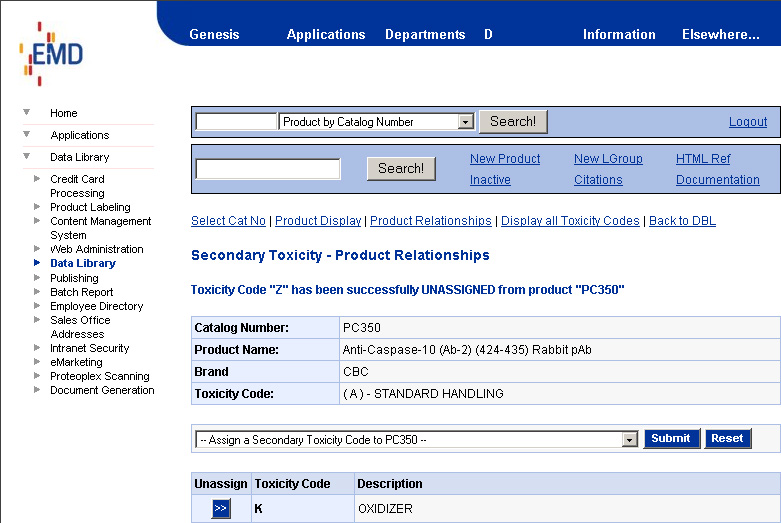Click the unassign arrow button for code K
781x523 pixels.
221,509
